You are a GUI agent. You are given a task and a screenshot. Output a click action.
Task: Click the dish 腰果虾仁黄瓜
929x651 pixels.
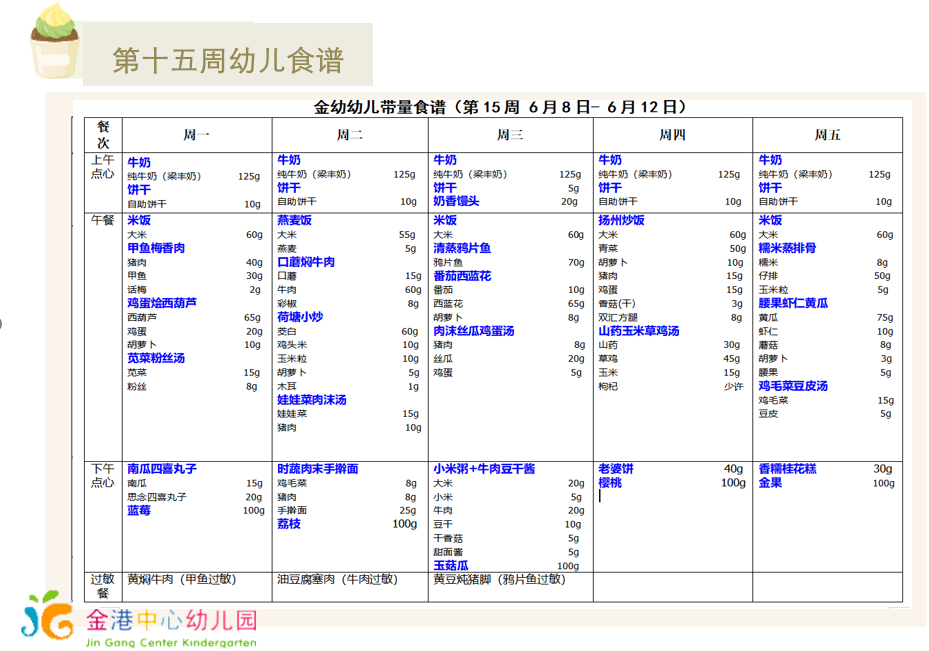click(x=793, y=303)
